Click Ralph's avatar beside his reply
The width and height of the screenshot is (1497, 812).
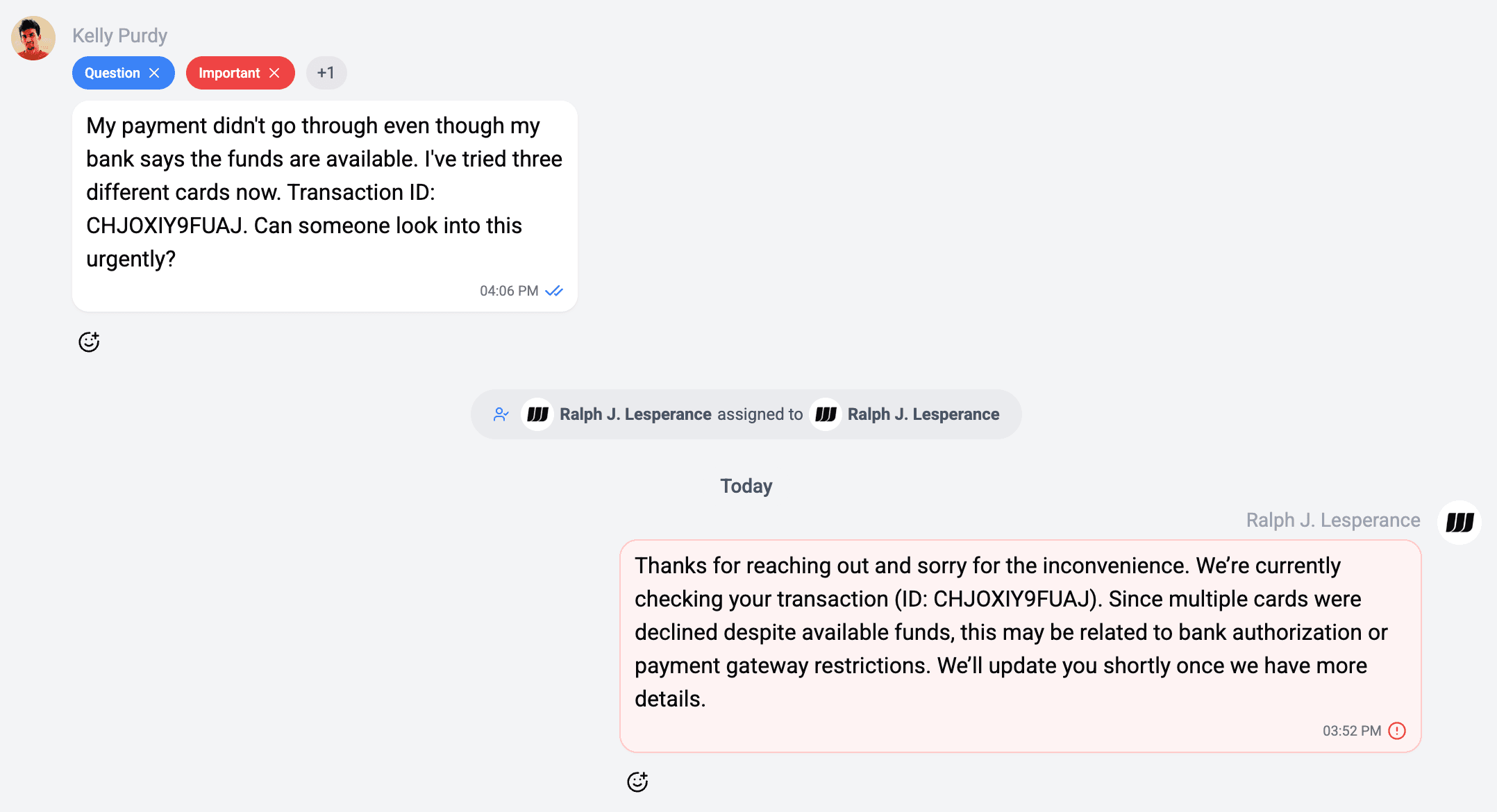pyautogui.click(x=1460, y=522)
